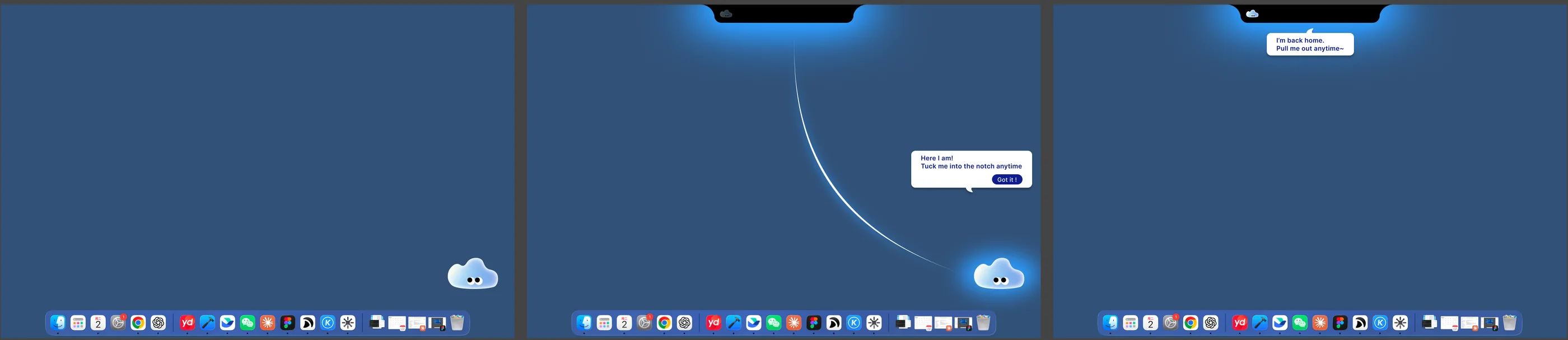The height and width of the screenshot is (340, 1568).
Task: Open Launchpad in the middle panel dock
Action: 604,322
